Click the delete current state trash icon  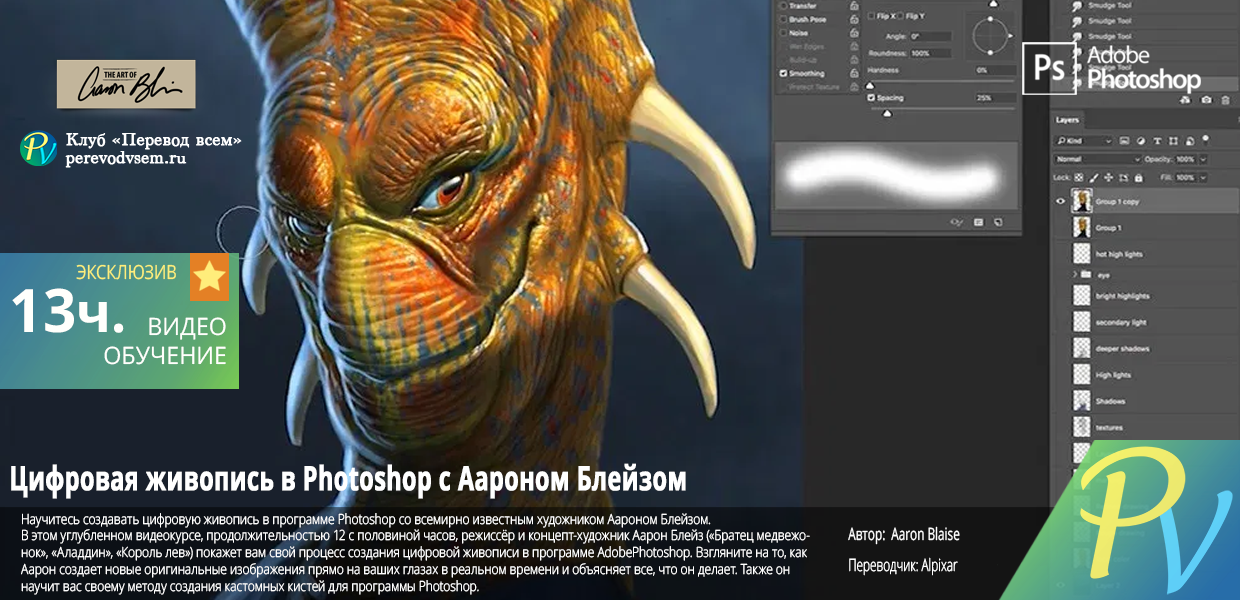[x=1225, y=100]
